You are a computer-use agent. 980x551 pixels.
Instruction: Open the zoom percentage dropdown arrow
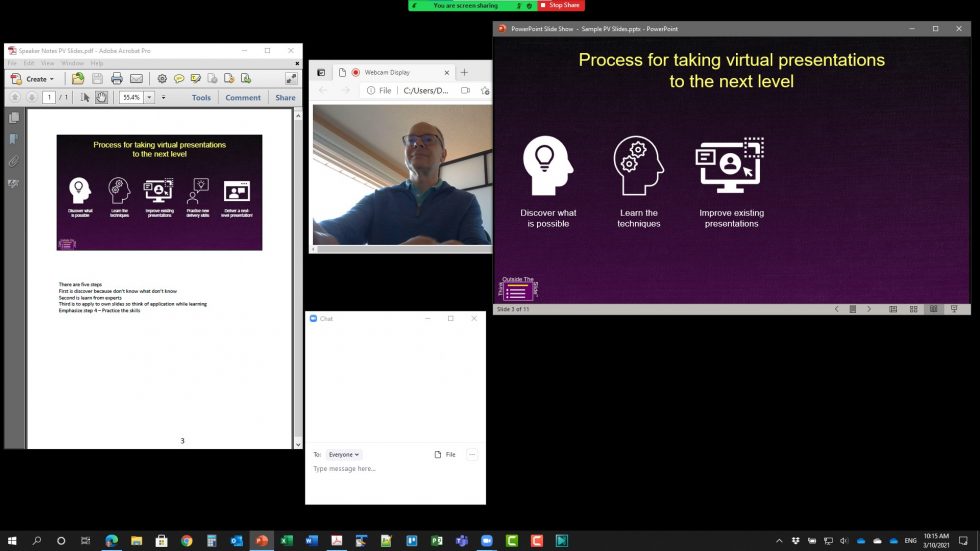(x=149, y=97)
